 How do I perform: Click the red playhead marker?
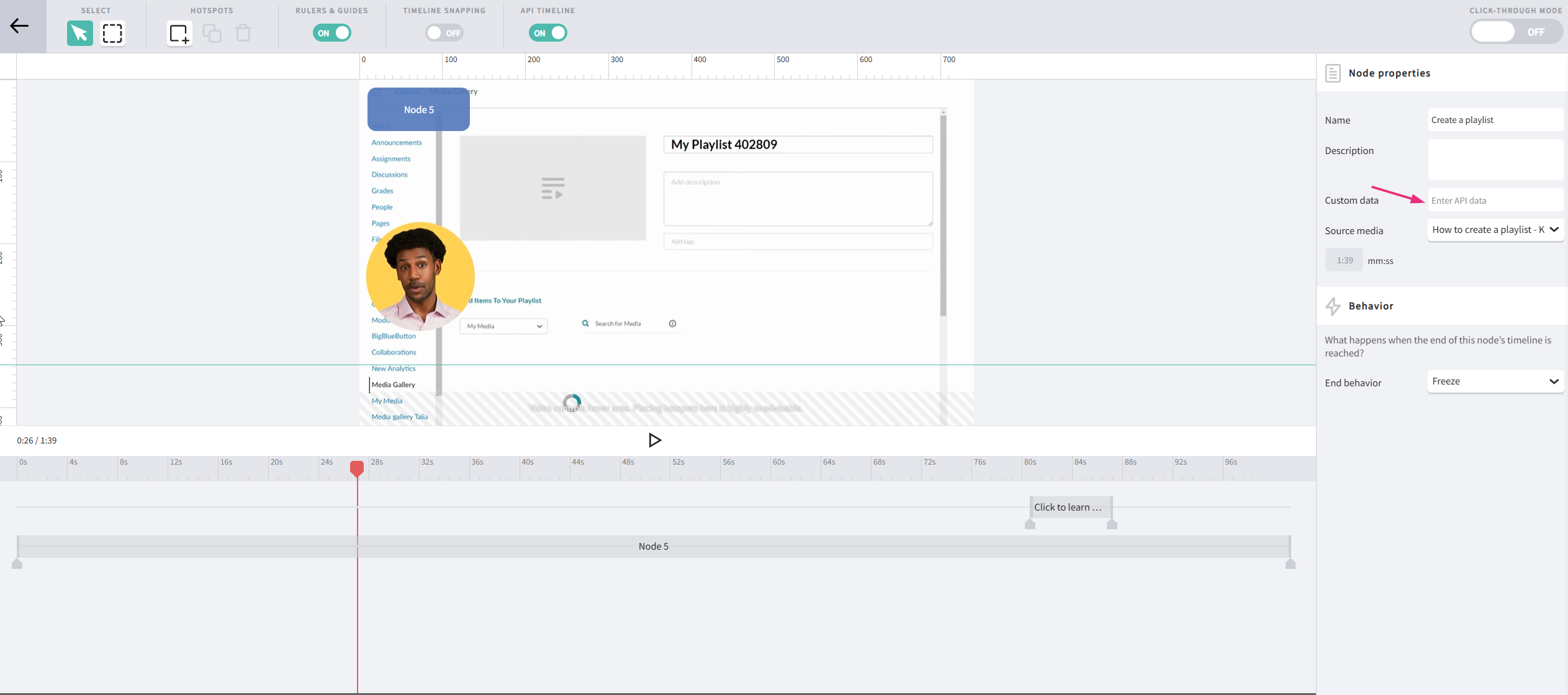click(x=357, y=468)
